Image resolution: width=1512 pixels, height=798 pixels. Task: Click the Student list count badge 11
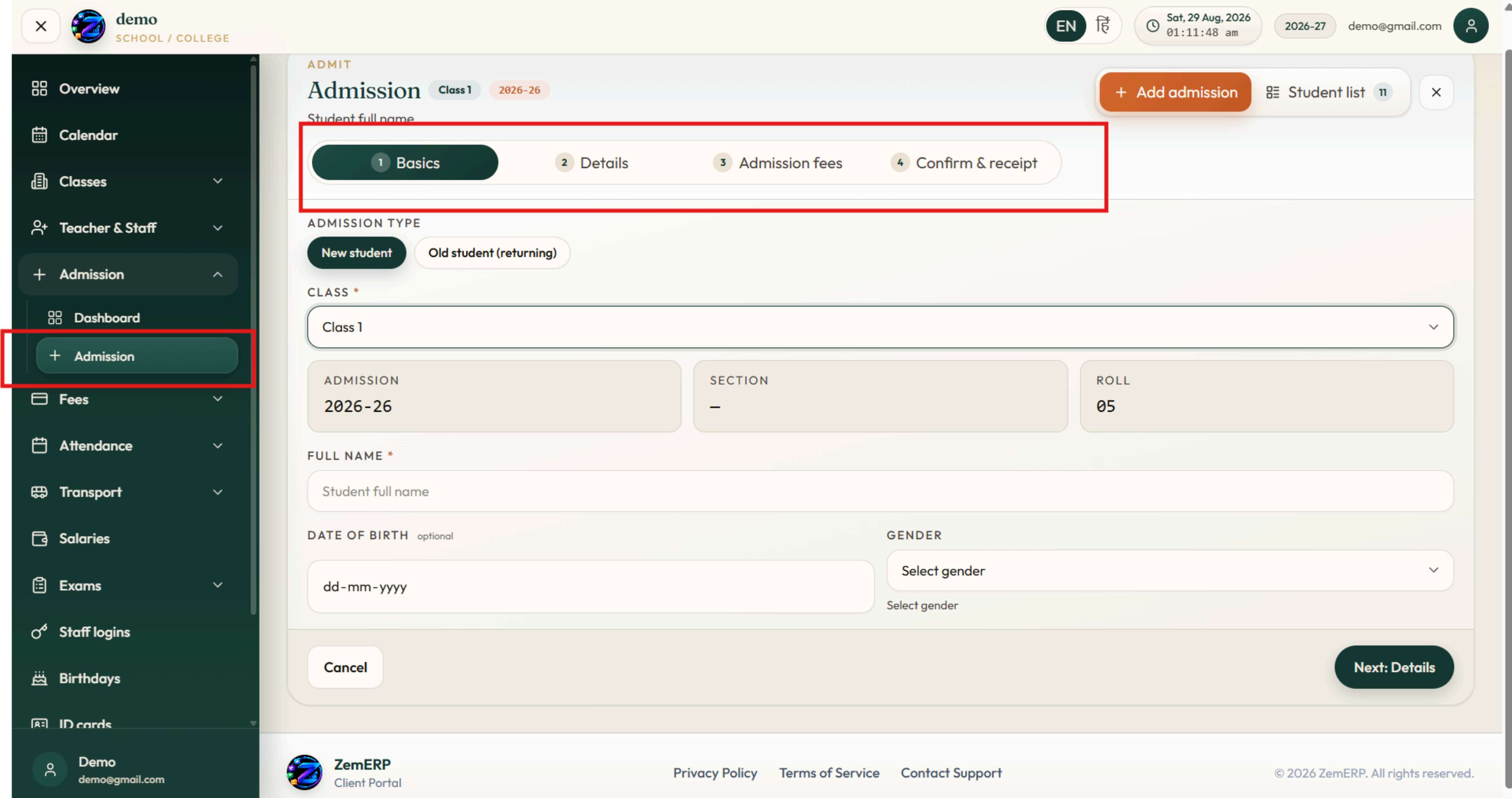click(x=1383, y=92)
